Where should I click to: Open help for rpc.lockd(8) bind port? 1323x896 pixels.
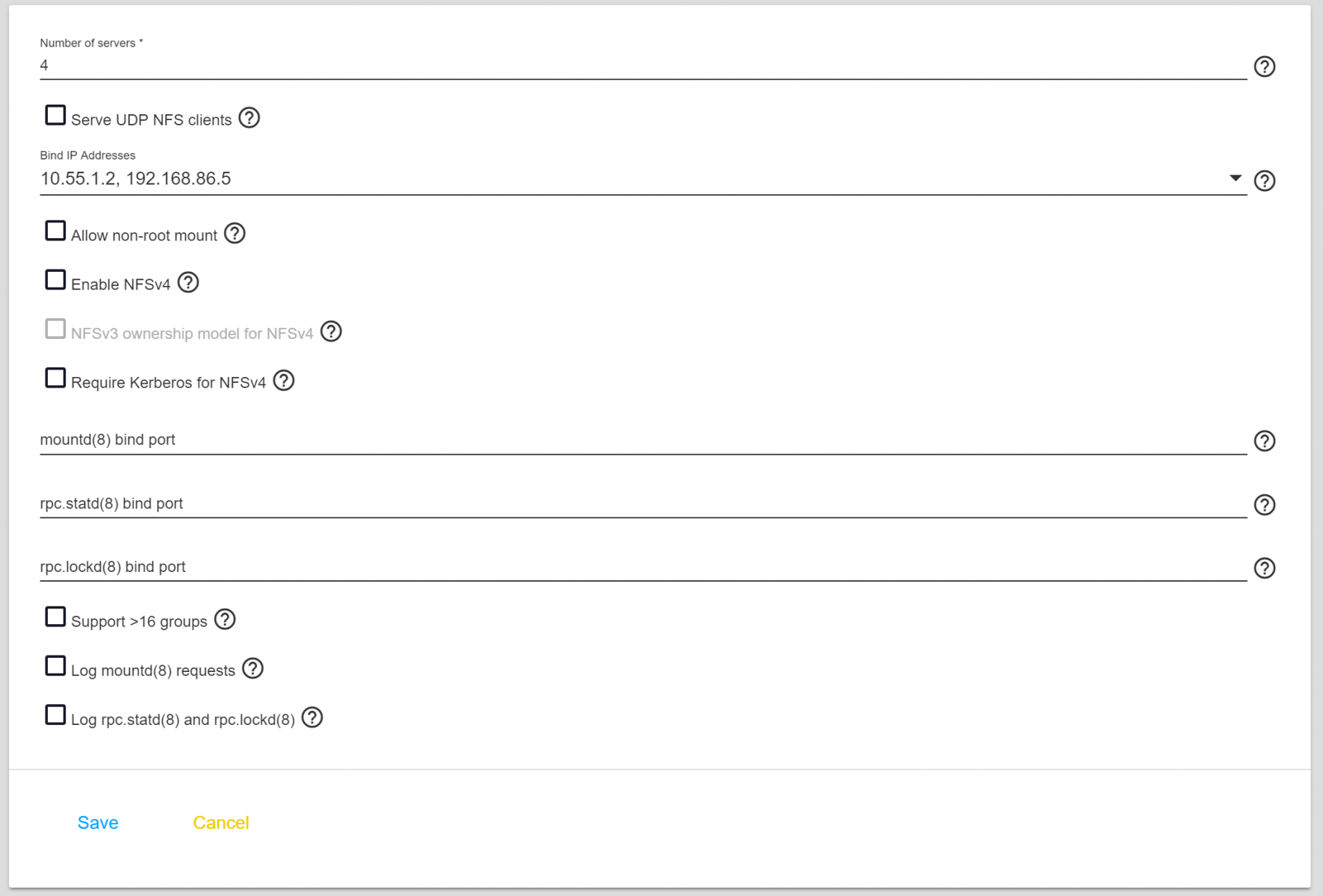[x=1264, y=569]
